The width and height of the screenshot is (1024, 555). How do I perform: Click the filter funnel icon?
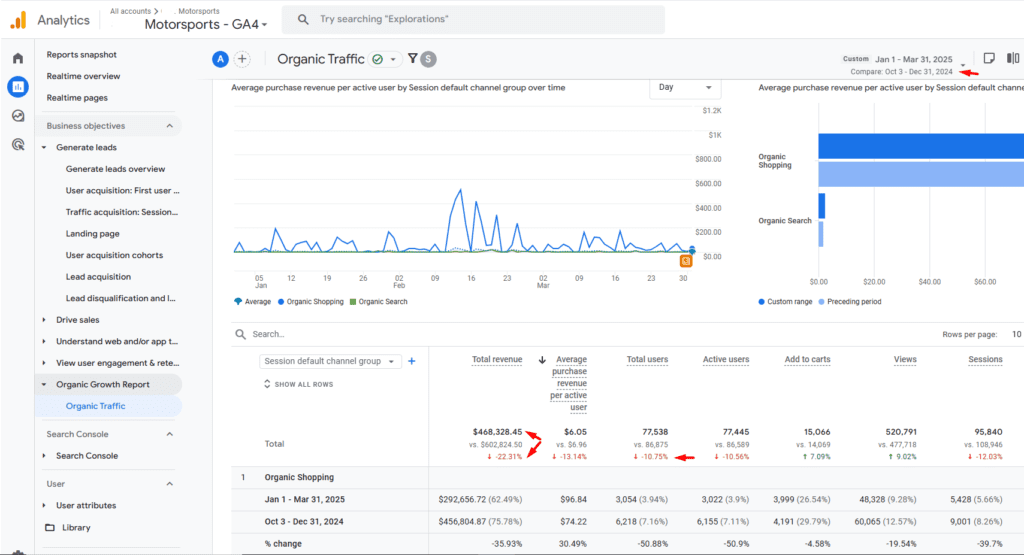[412, 60]
